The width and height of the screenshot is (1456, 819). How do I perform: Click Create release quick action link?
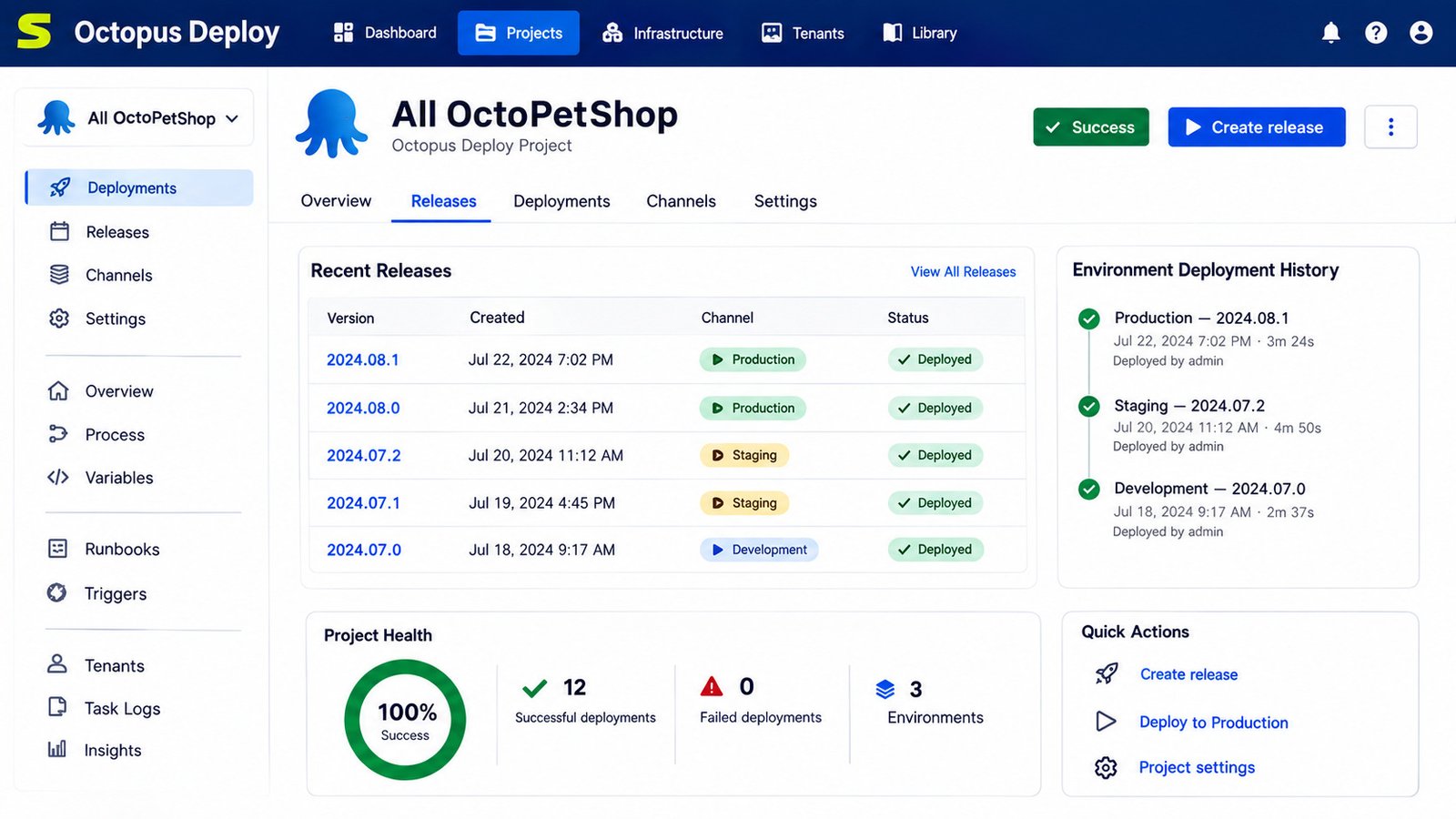(1188, 674)
